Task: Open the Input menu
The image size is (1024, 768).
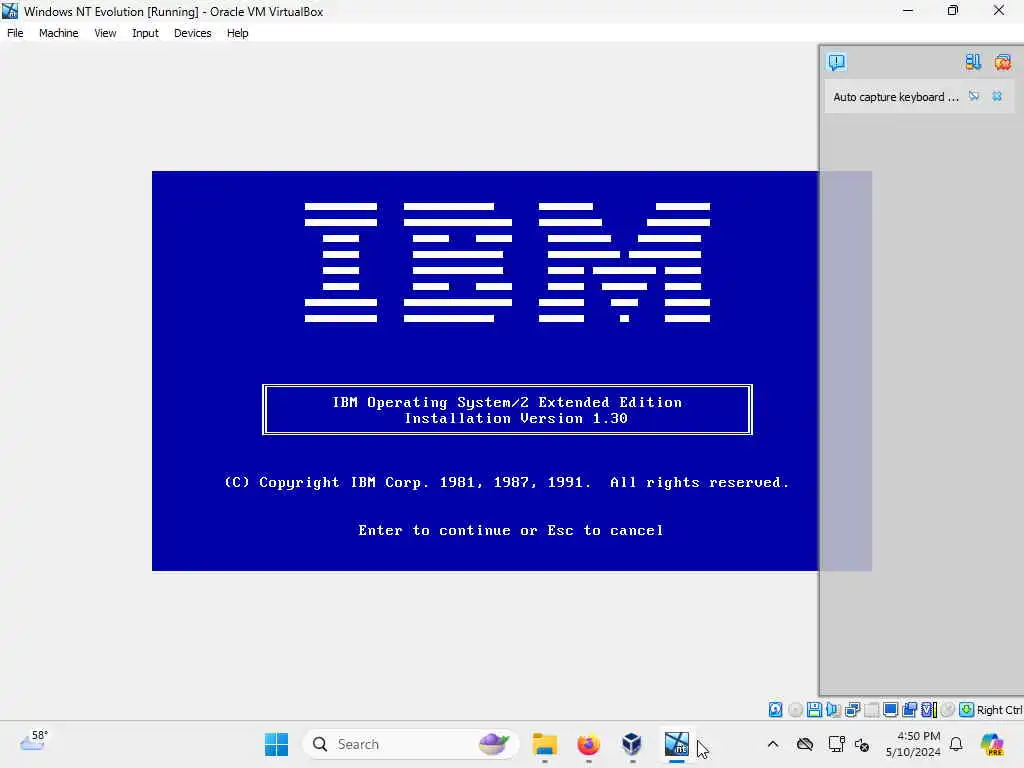Action: [145, 33]
